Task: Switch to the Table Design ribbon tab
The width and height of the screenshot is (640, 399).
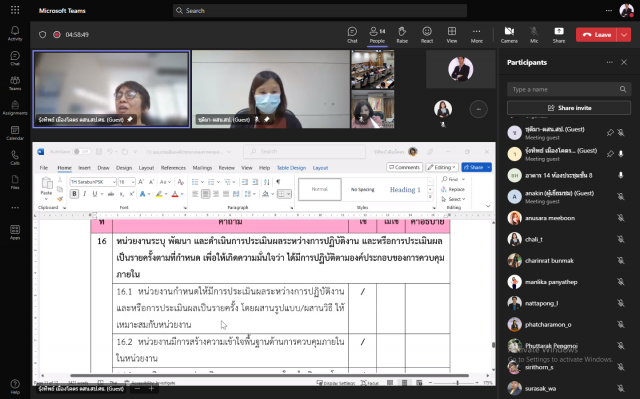Action: point(291,168)
